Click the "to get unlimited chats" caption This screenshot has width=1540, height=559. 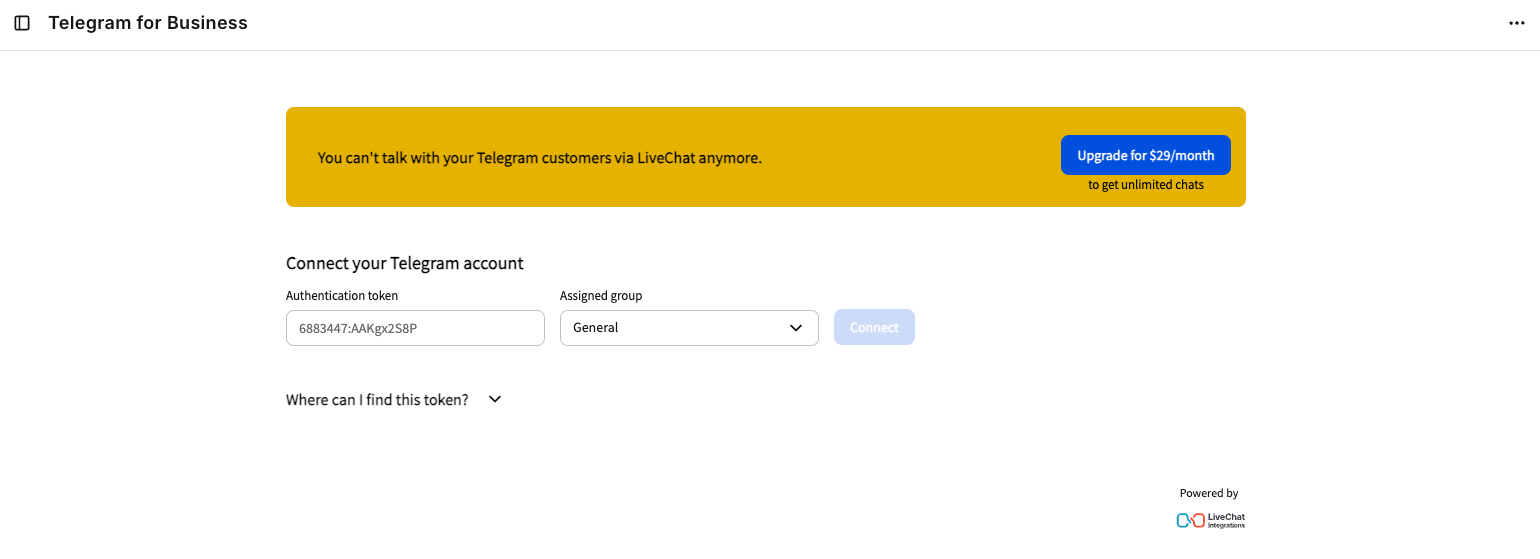click(1145, 185)
